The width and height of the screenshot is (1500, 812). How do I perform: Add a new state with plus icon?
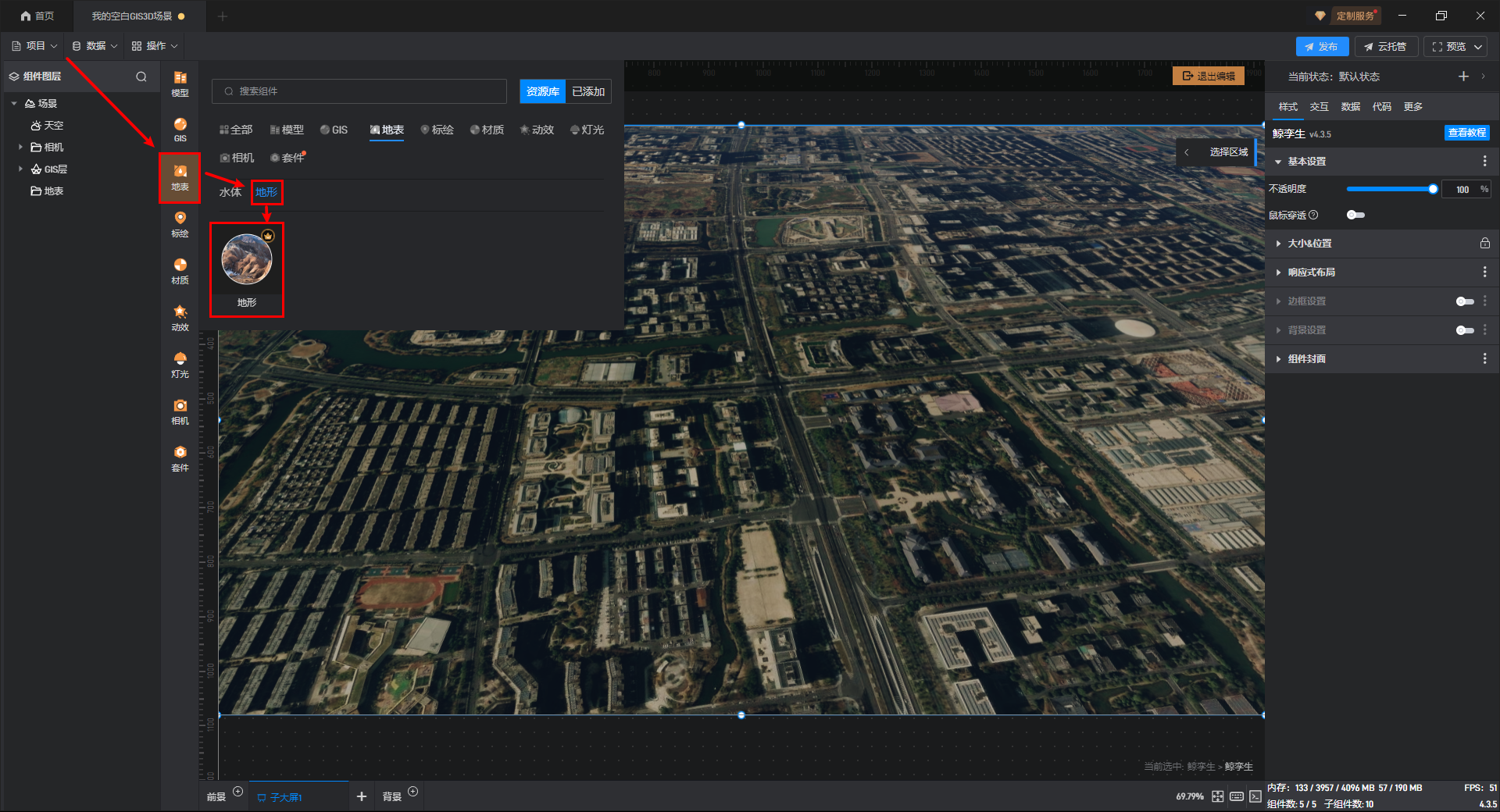click(1463, 76)
